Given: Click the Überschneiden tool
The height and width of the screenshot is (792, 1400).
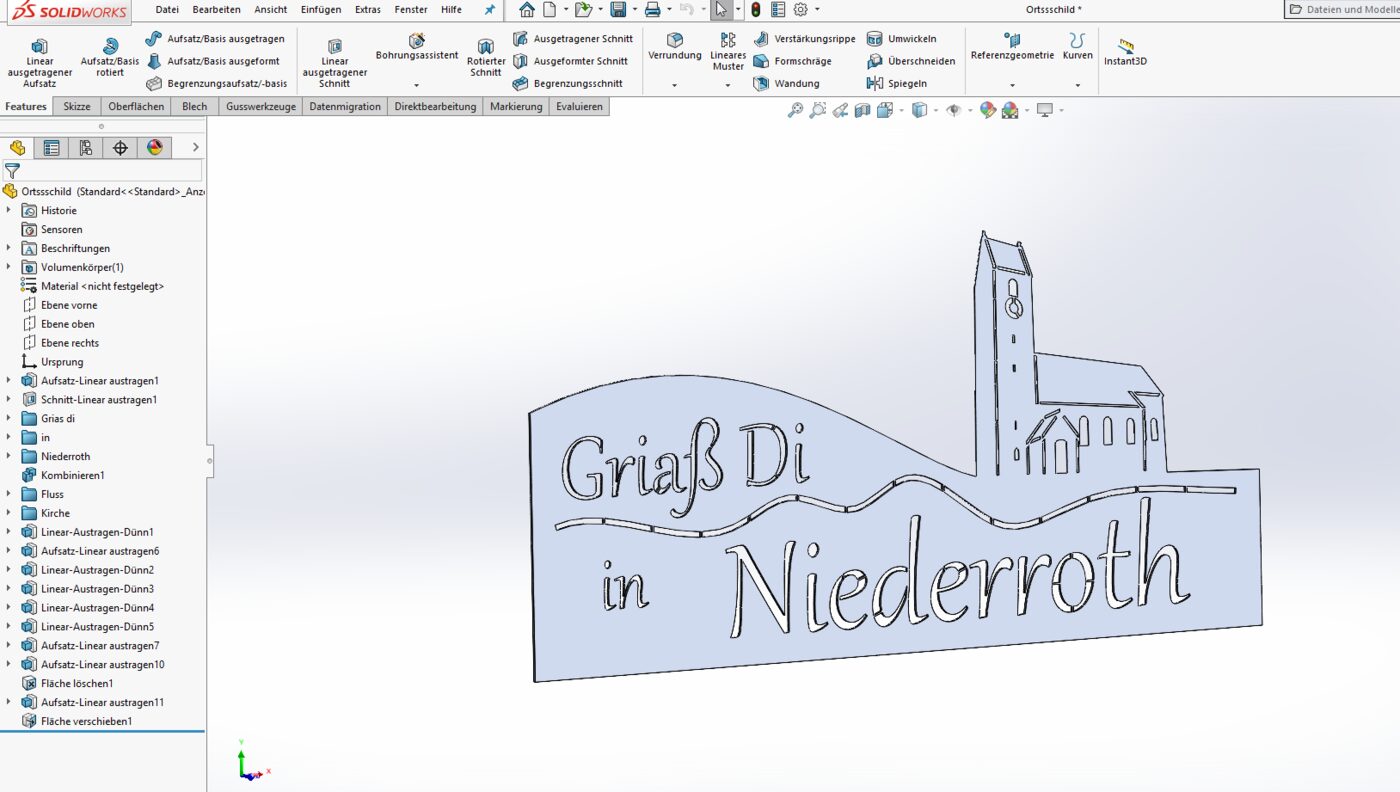Looking at the screenshot, I should click(x=911, y=61).
